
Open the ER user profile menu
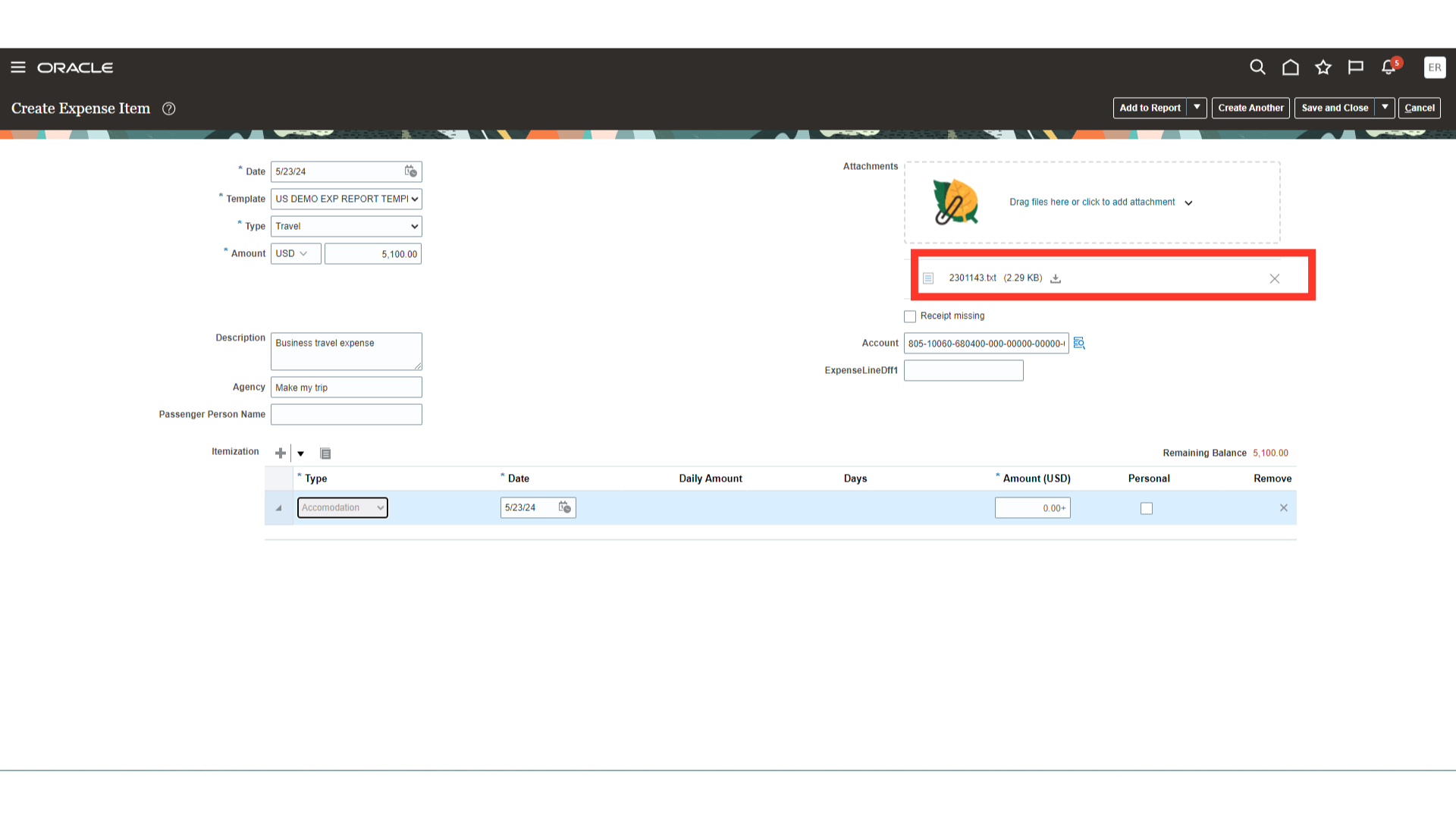[x=1435, y=67]
